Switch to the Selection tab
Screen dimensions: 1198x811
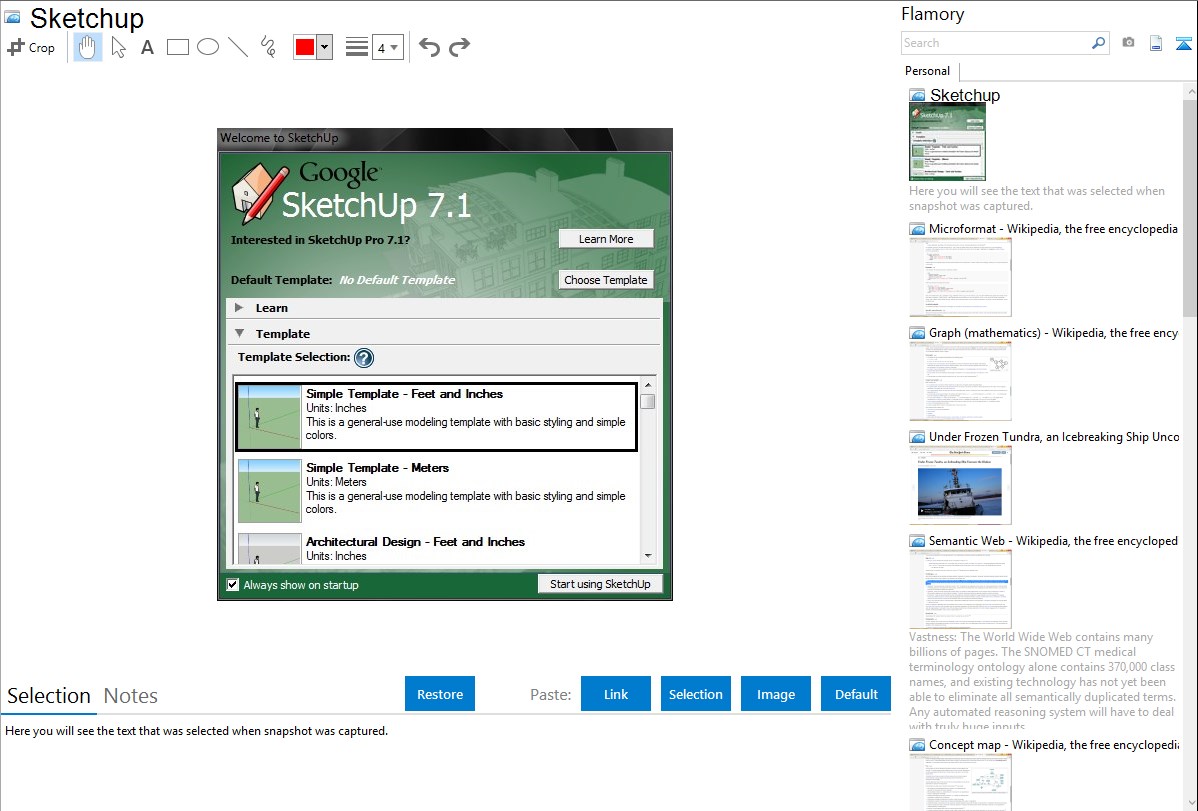click(x=49, y=696)
